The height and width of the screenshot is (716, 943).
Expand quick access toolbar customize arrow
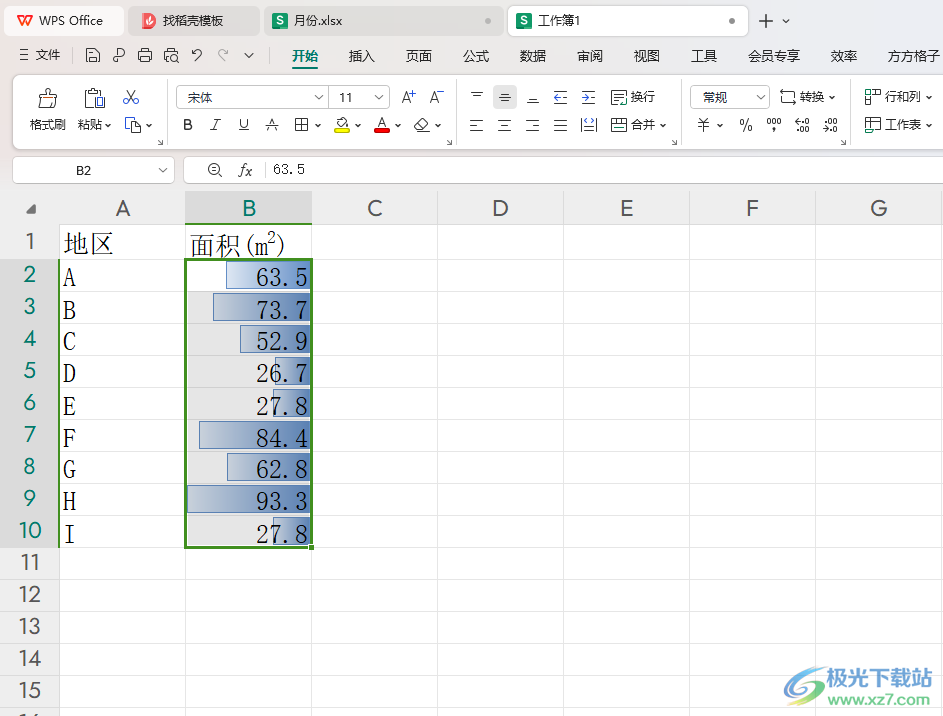click(x=249, y=56)
